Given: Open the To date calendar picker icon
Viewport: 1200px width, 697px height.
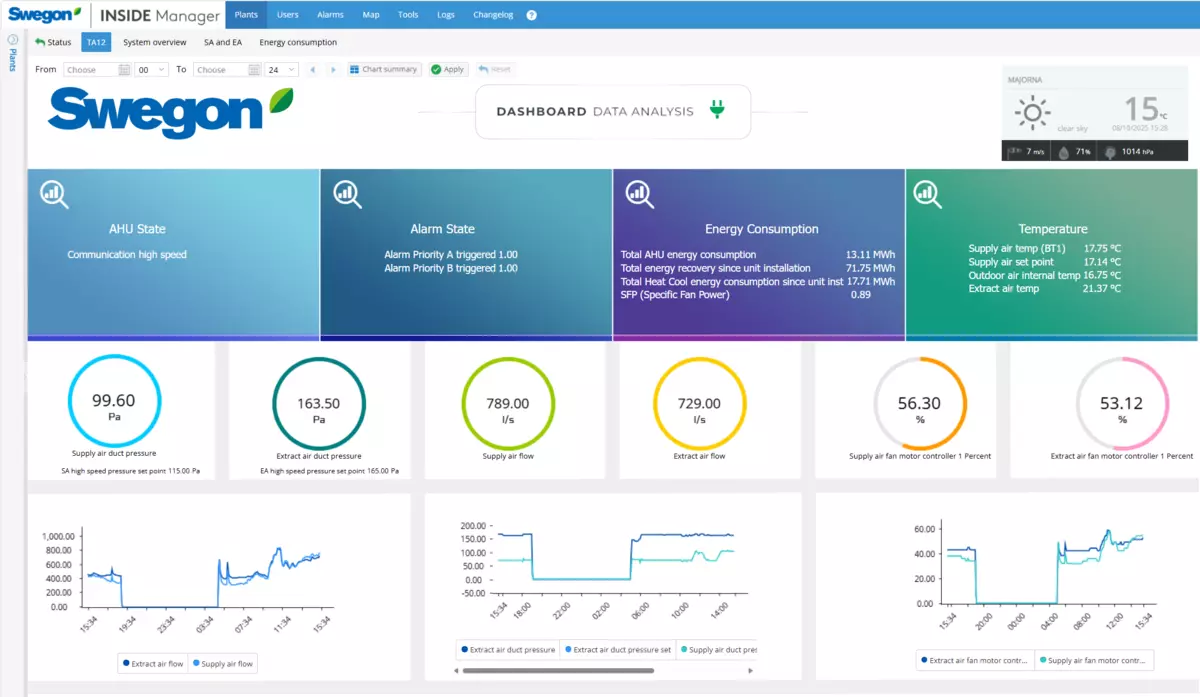Looking at the screenshot, I should [x=255, y=70].
